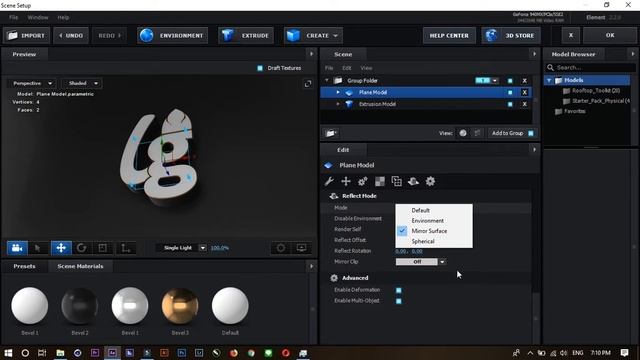Choose Spherical in the Mode dropdown list
640x360 pixels.
(423, 241)
